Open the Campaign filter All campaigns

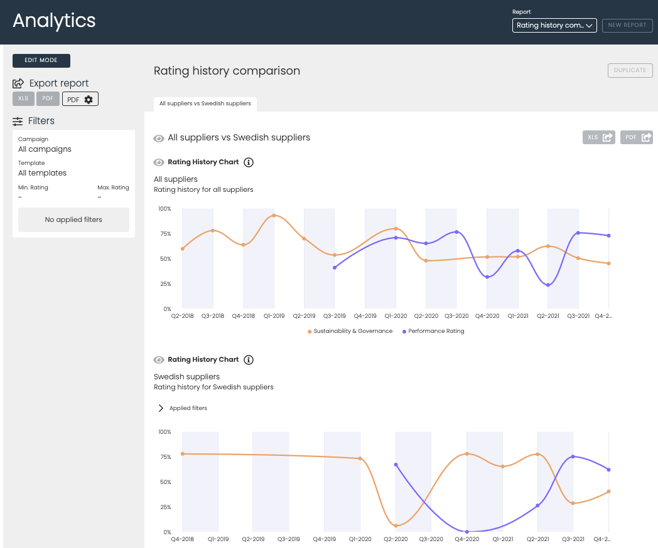(44, 149)
